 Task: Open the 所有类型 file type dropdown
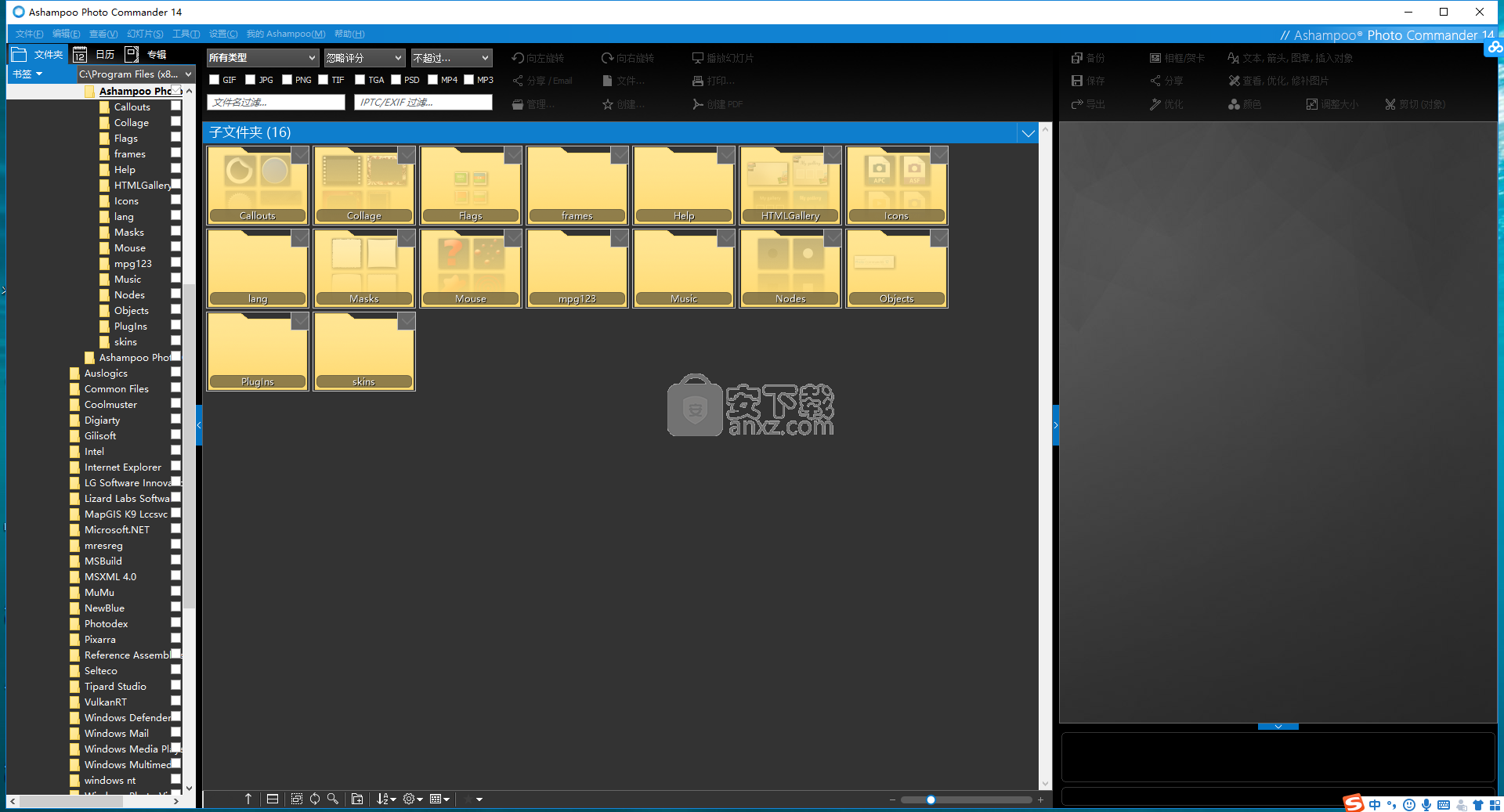click(262, 58)
